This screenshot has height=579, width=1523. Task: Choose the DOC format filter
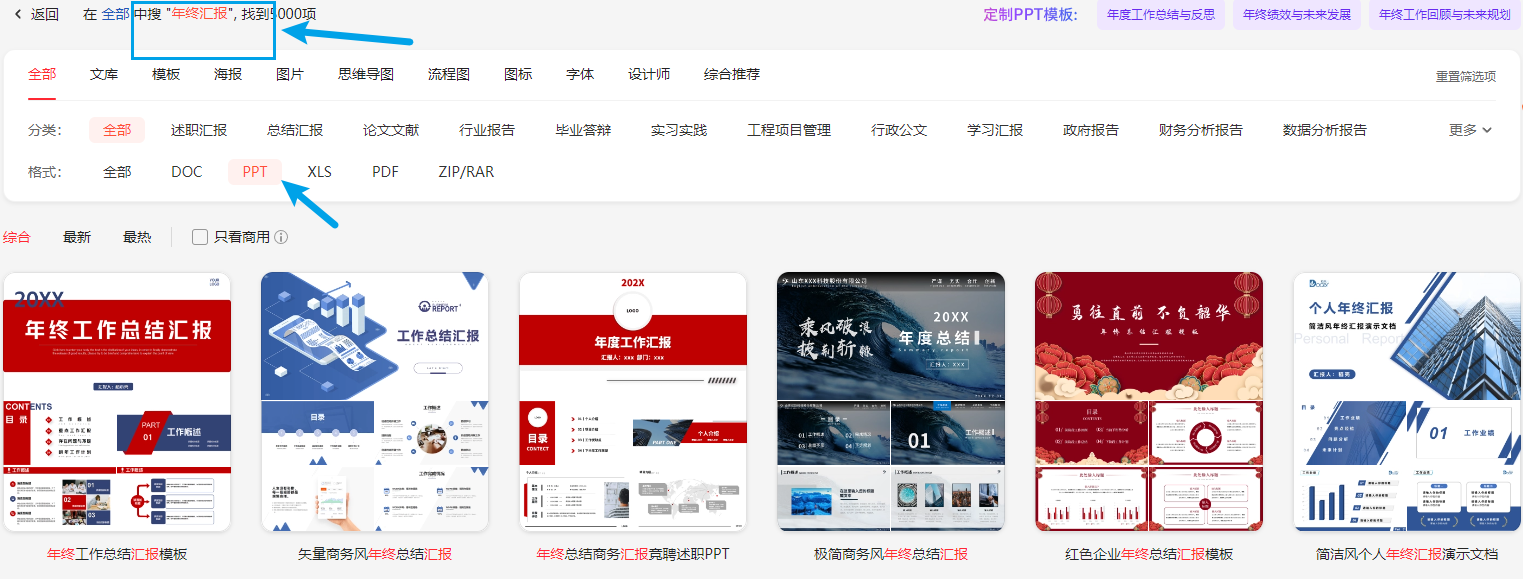click(186, 172)
